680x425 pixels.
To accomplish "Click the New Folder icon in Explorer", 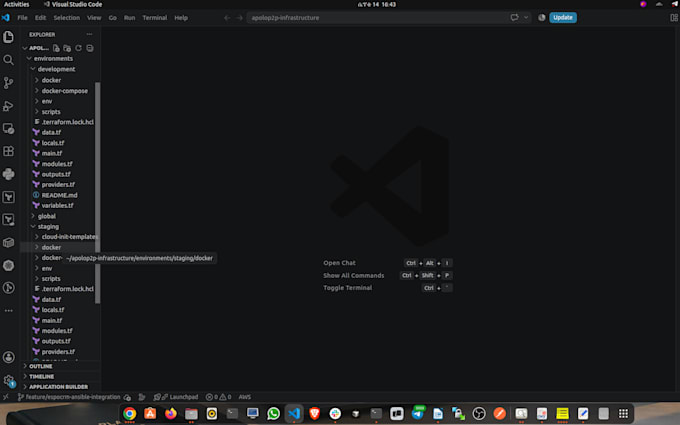I will tap(67, 48).
